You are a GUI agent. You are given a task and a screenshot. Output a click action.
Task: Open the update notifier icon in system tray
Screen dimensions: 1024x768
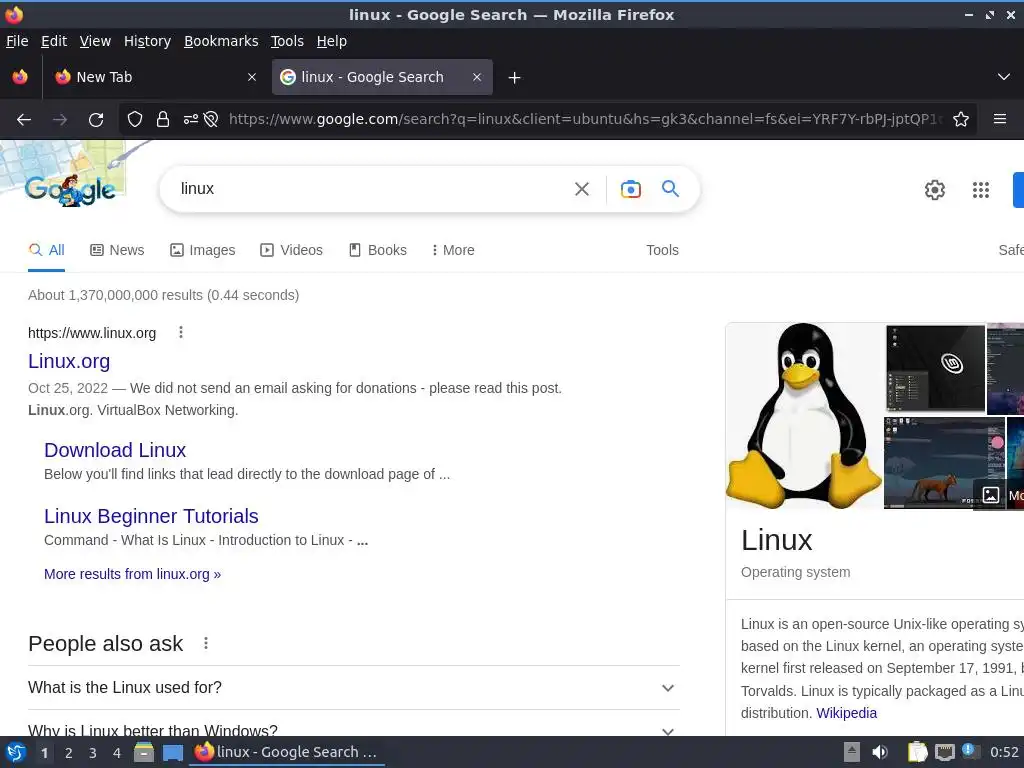click(969, 751)
